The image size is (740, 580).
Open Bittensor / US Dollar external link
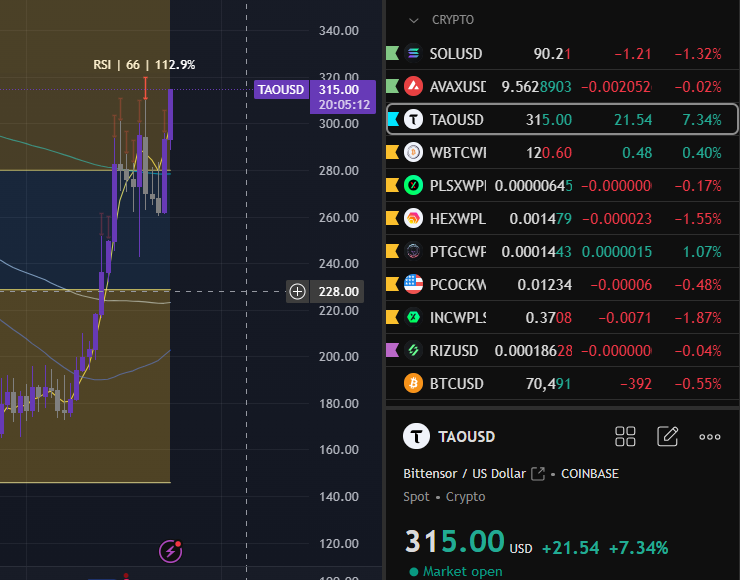[x=538, y=473]
